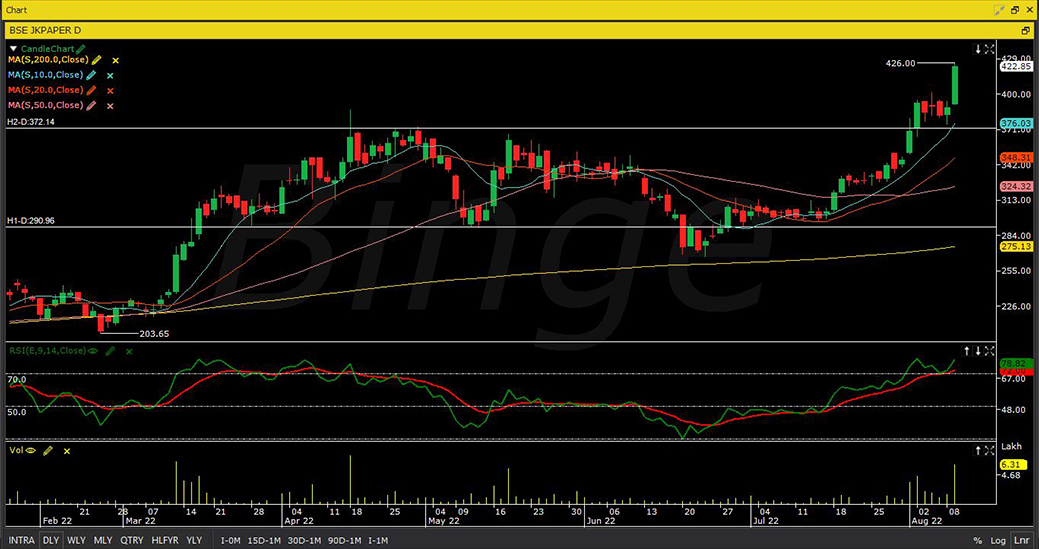Restore the Chart window

coord(1015,10)
